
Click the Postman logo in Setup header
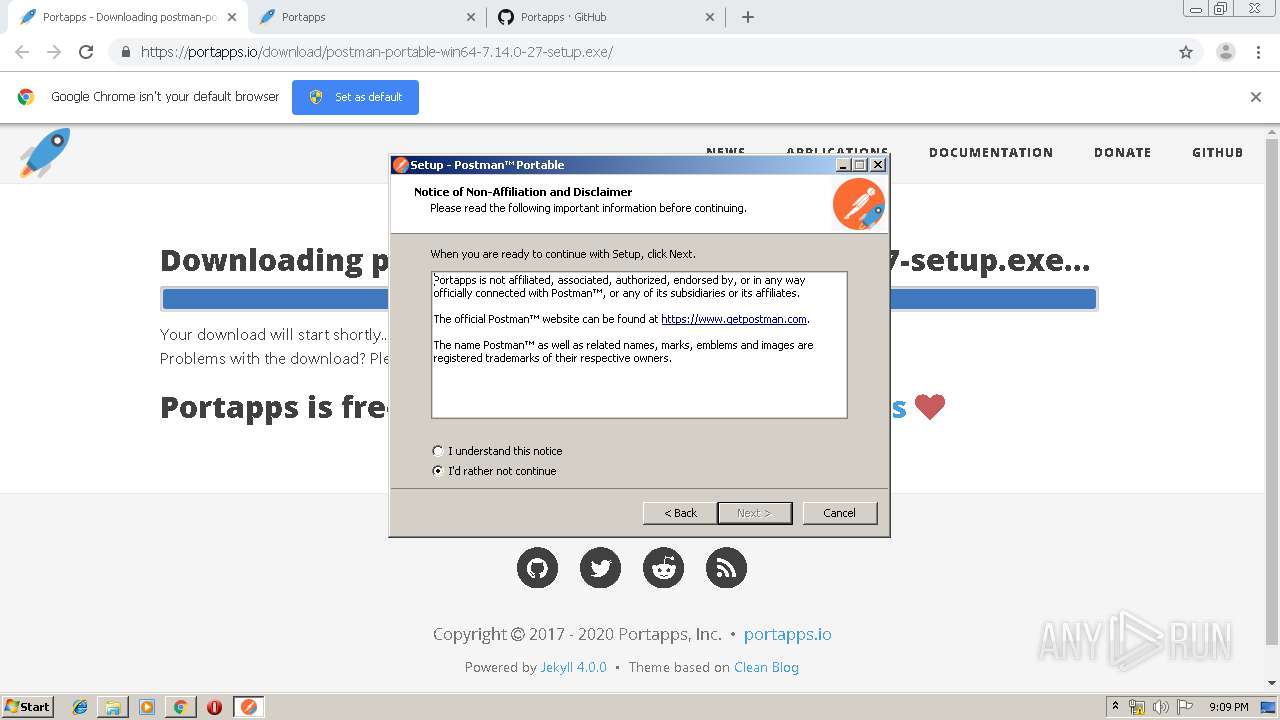pyautogui.click(x=858, y=204)
